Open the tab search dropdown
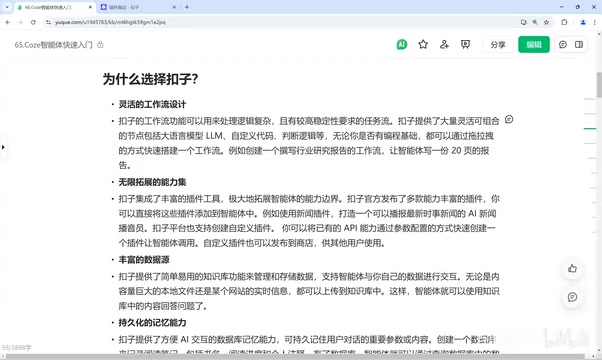The width and height of the screenshot is (602, 360). tap(7, 7)
